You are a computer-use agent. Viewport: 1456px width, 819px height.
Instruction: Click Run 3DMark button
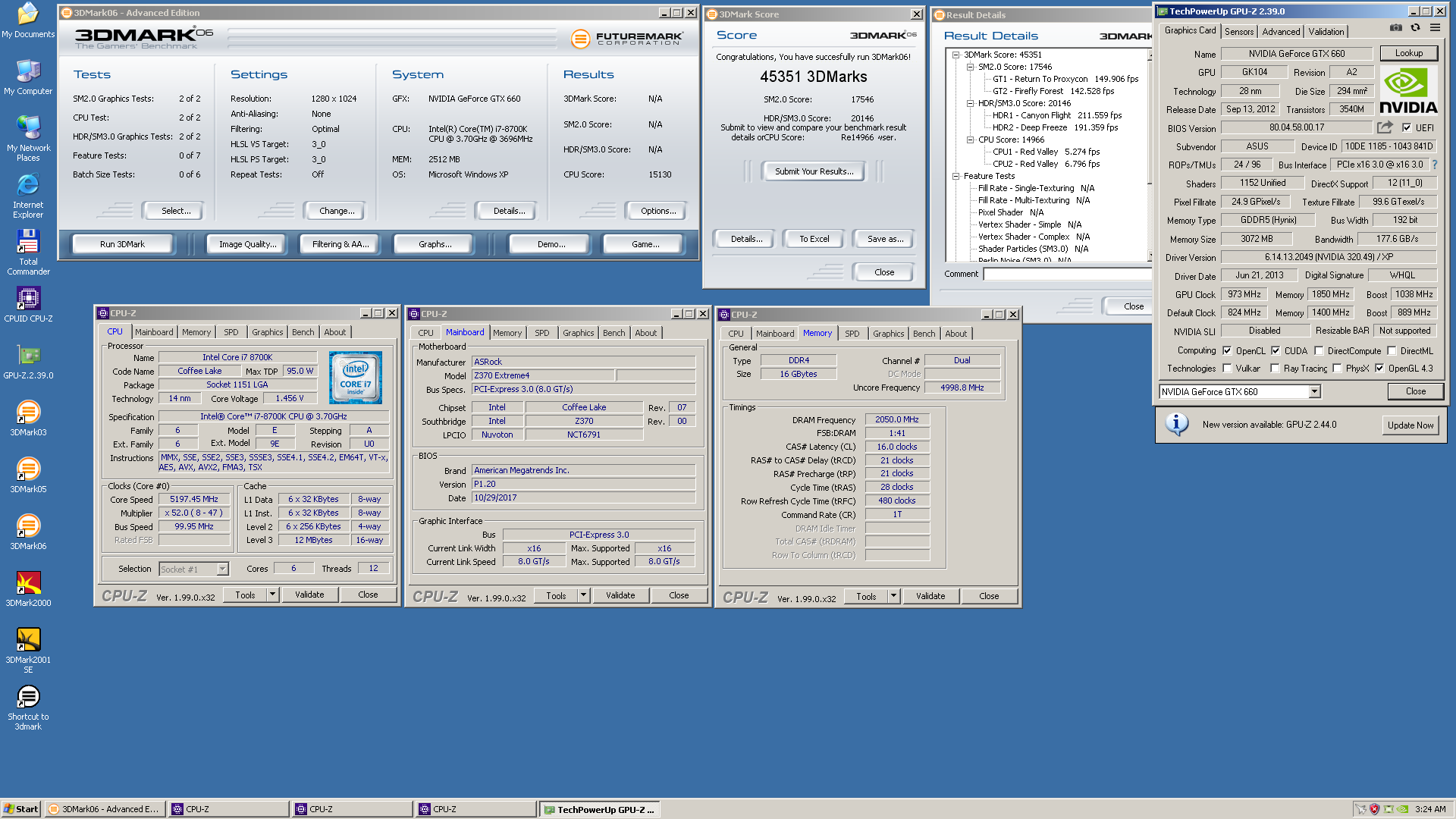122,244
